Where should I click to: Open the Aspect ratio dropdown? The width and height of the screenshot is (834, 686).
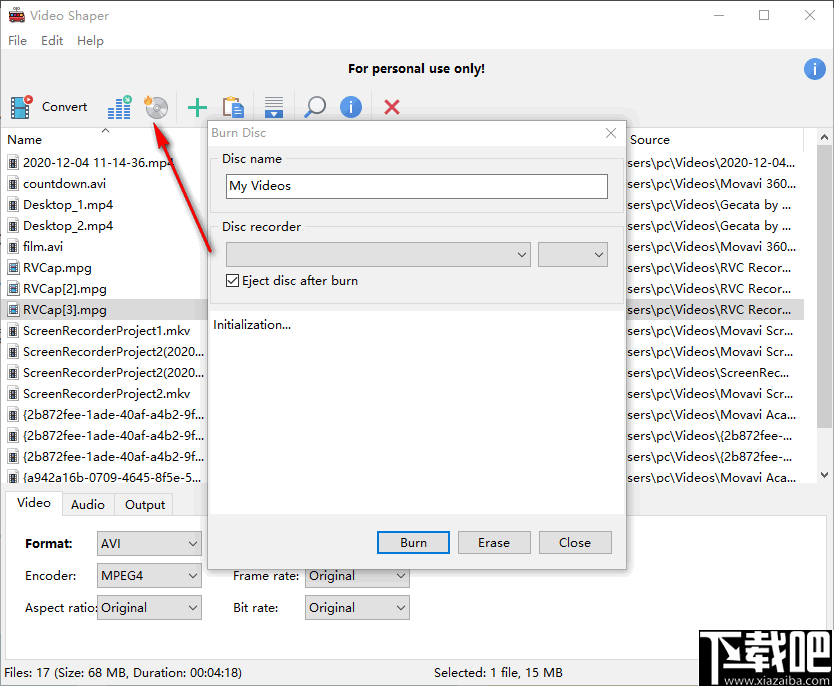[x=149, y=608]
